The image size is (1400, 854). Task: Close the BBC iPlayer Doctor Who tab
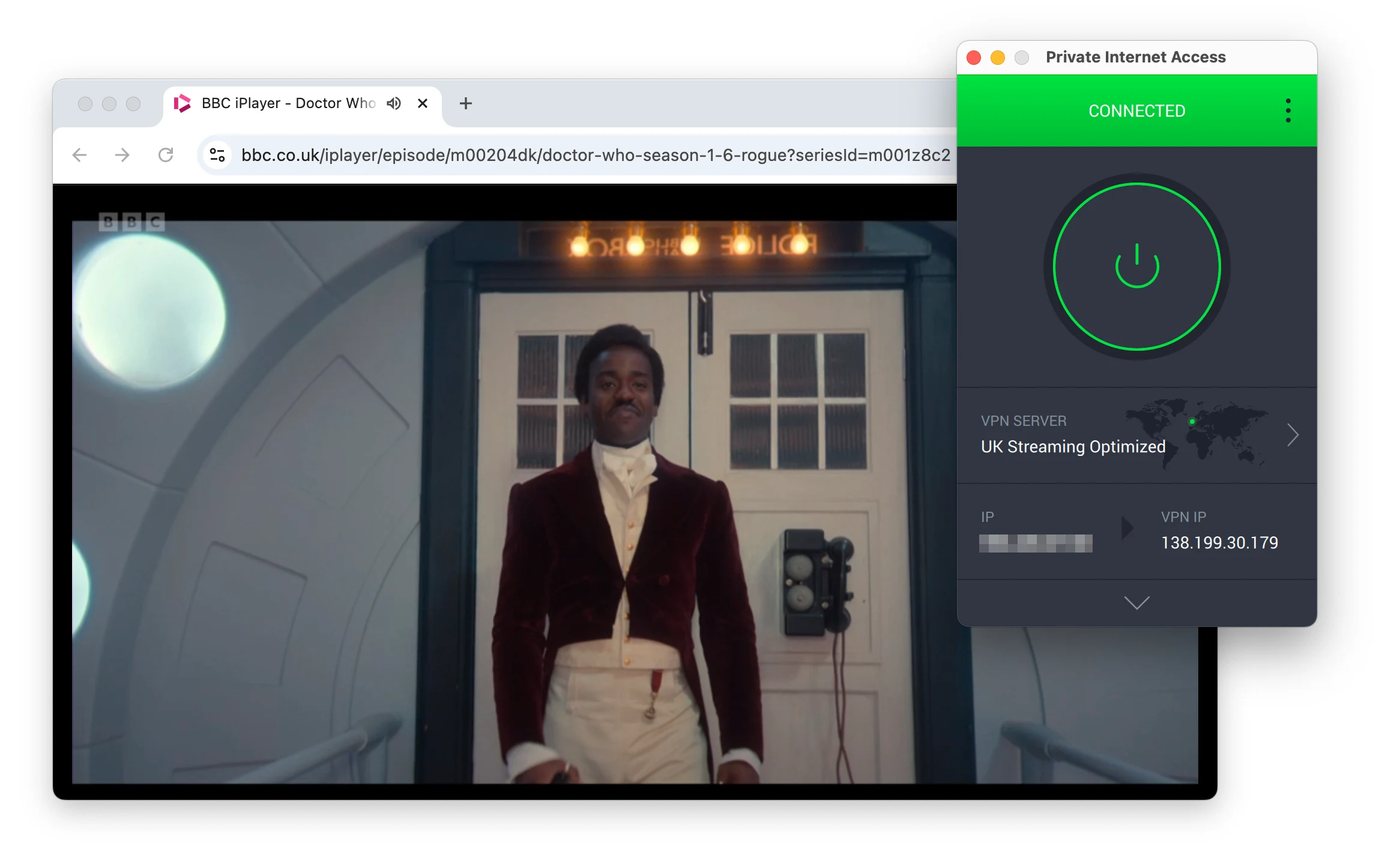tap(423, 103)
